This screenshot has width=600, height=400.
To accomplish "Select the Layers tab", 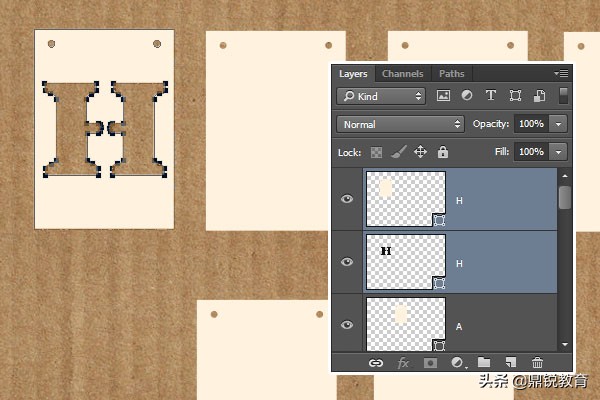I will 353,73.
